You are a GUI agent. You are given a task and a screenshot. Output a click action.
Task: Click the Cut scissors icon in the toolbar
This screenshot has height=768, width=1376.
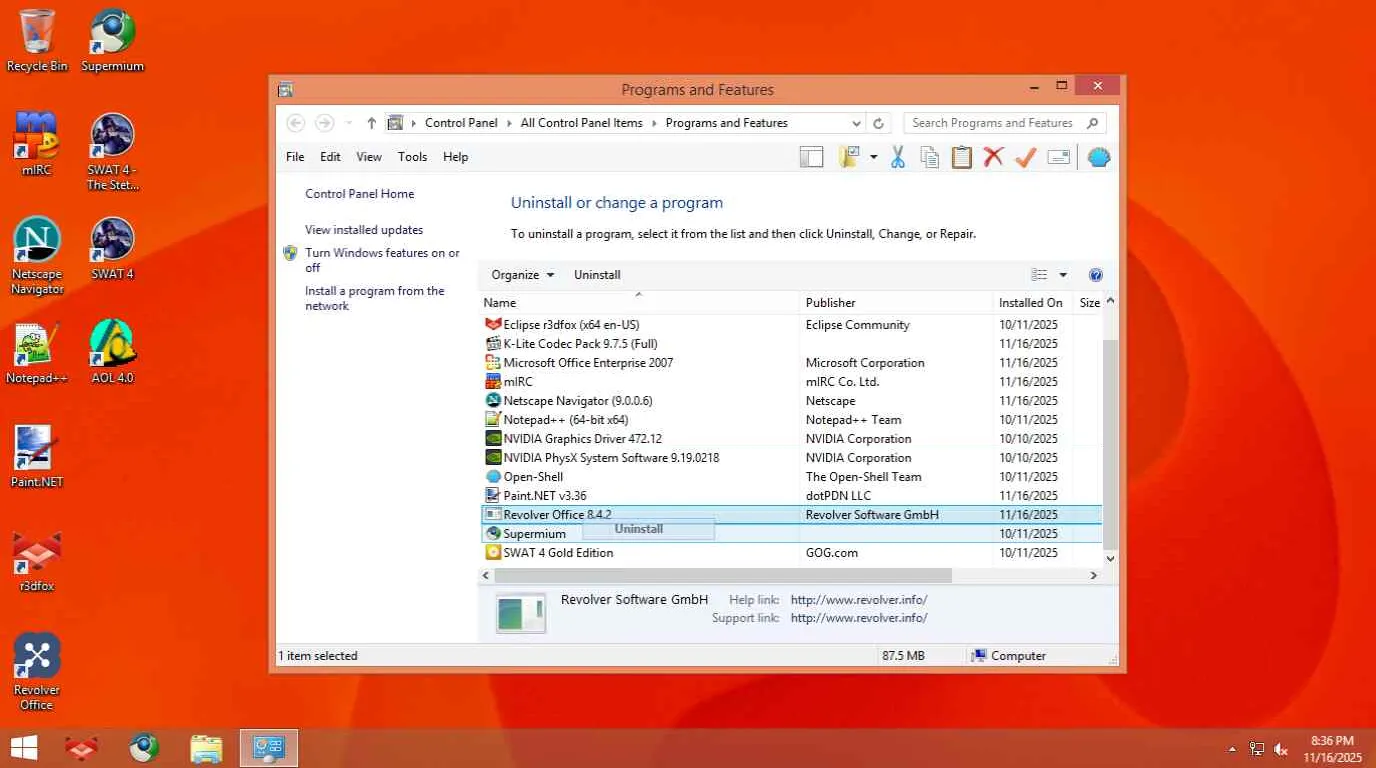pos(897,157)
